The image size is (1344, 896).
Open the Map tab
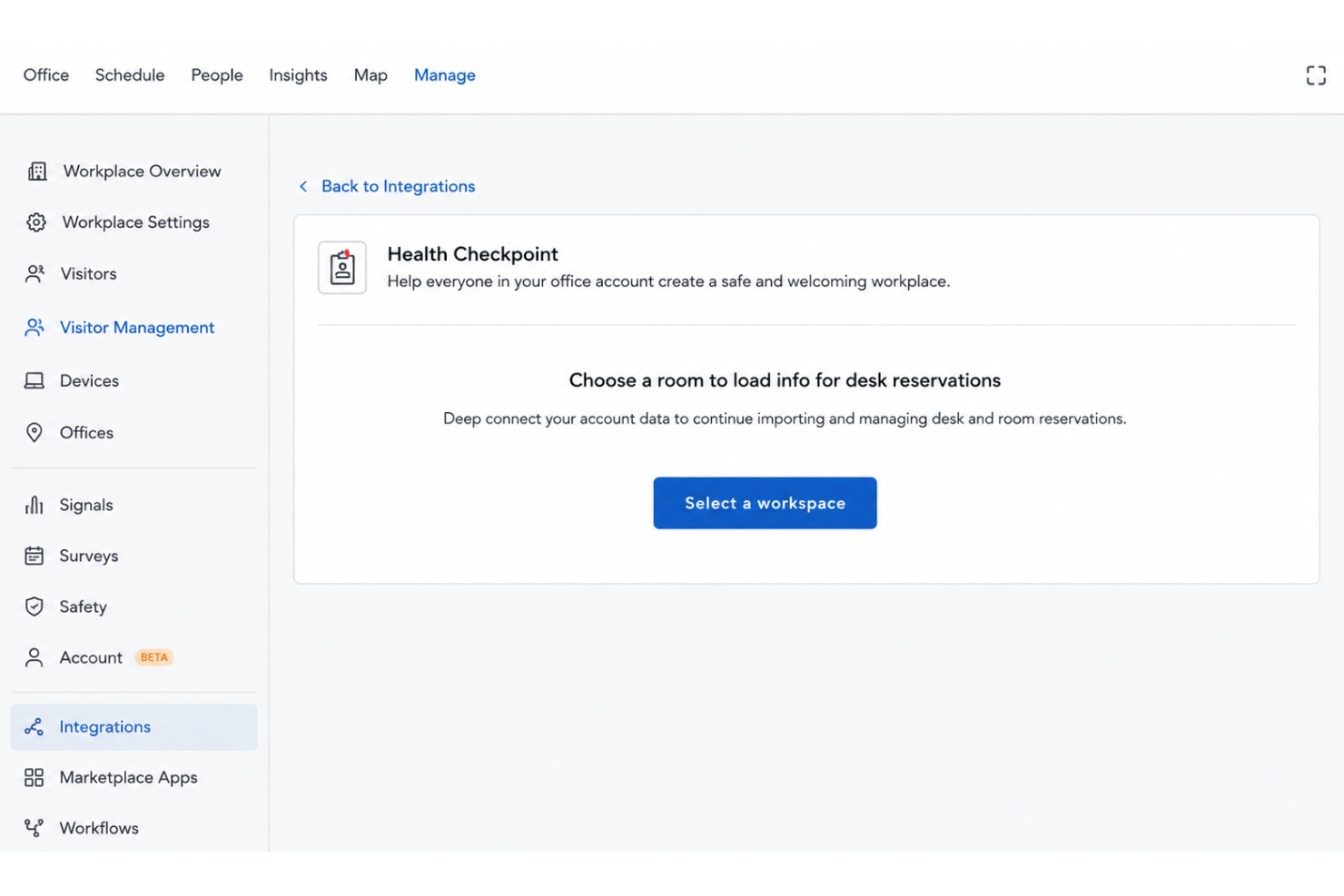[371, 75]
